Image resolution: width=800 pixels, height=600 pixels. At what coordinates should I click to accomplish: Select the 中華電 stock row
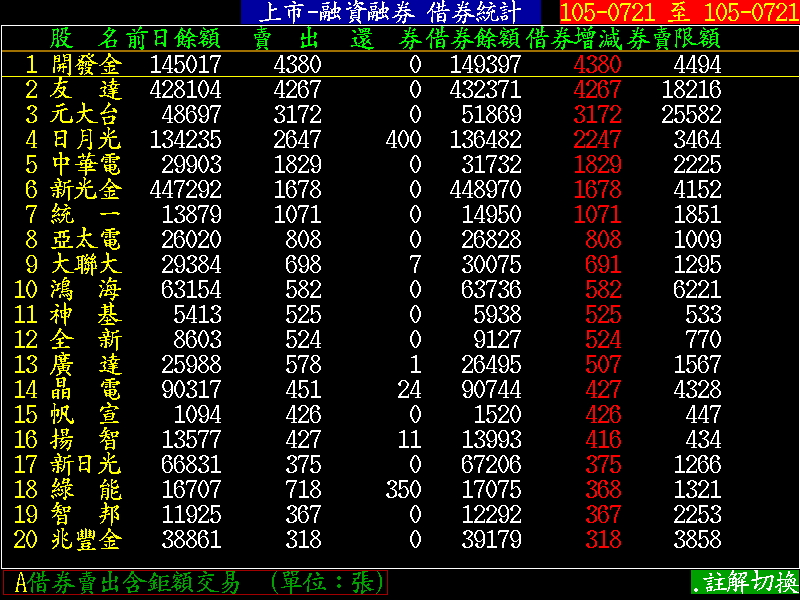coord(86,164)
